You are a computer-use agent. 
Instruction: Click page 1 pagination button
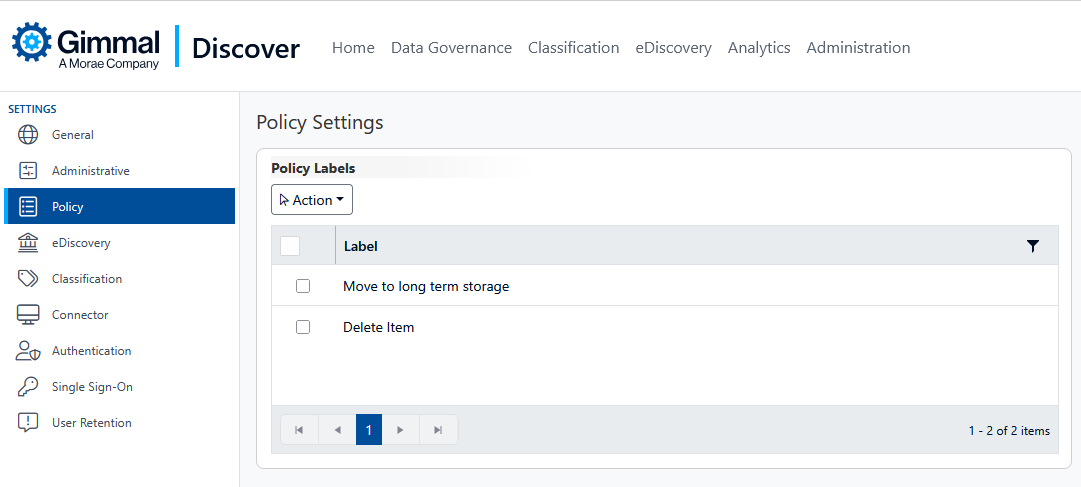pyautogui.click(x=368, y=430)
